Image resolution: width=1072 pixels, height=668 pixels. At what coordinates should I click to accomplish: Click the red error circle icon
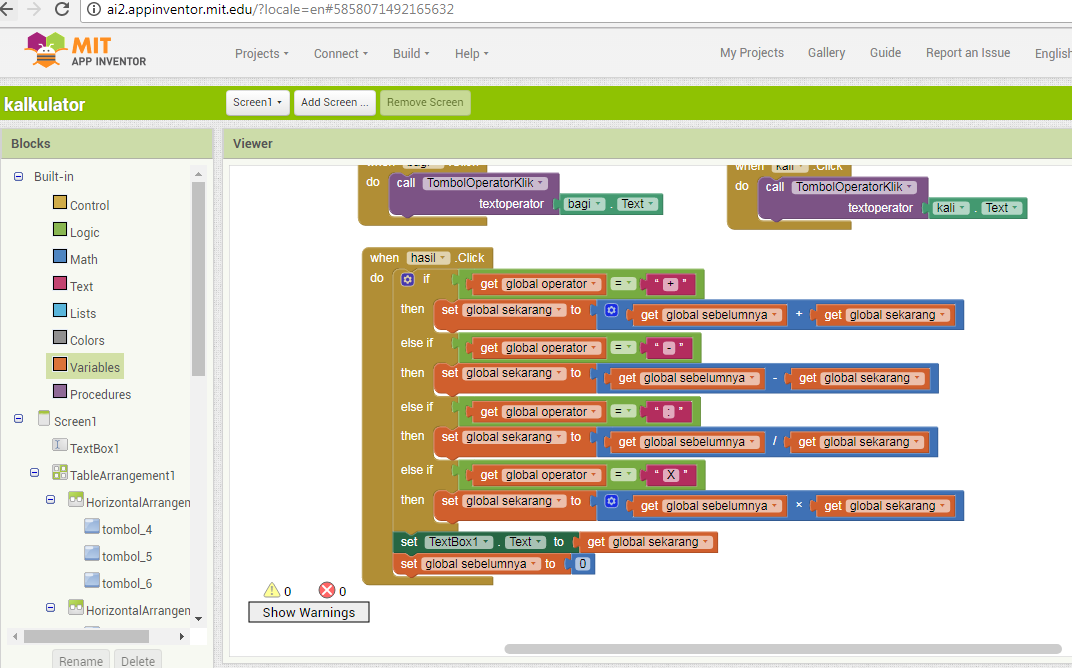pos(327,590)
